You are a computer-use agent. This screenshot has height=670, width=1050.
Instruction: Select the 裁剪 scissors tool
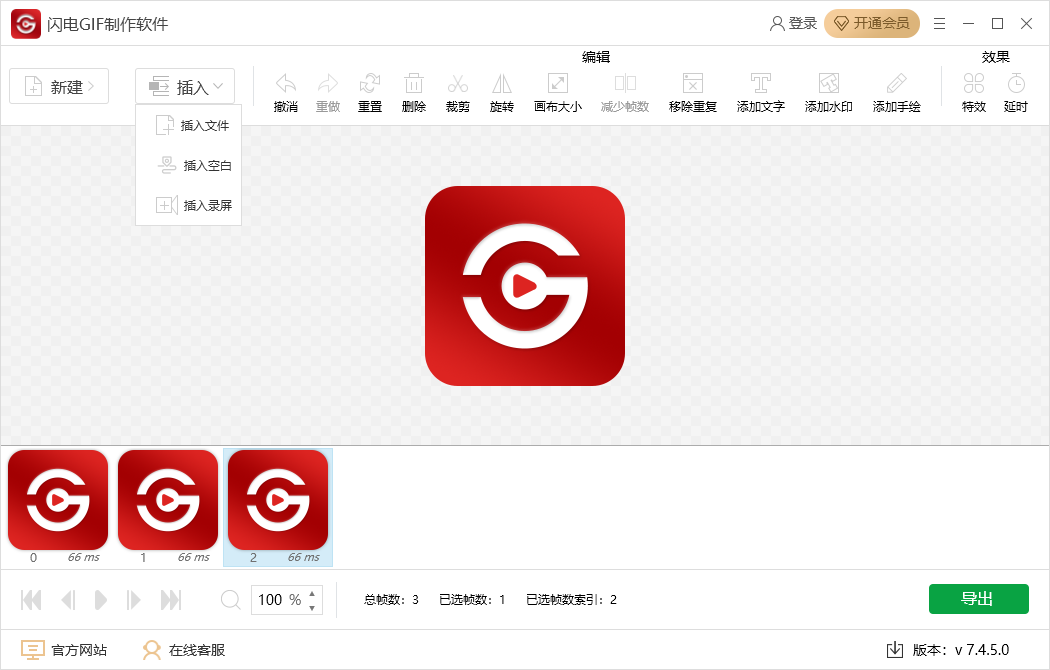(458, 84)
